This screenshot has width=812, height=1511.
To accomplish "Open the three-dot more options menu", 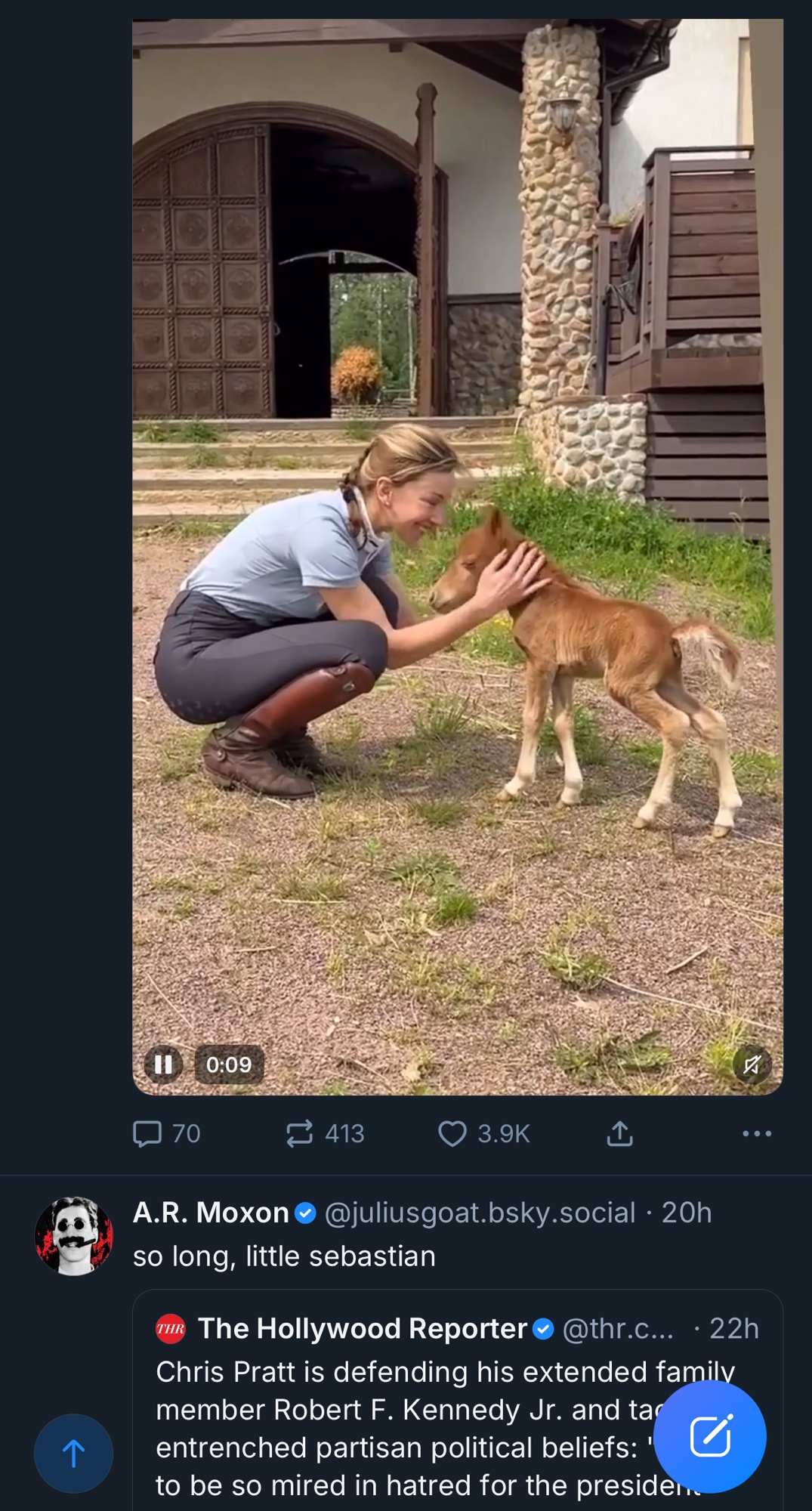I will tap(756, 1133).
